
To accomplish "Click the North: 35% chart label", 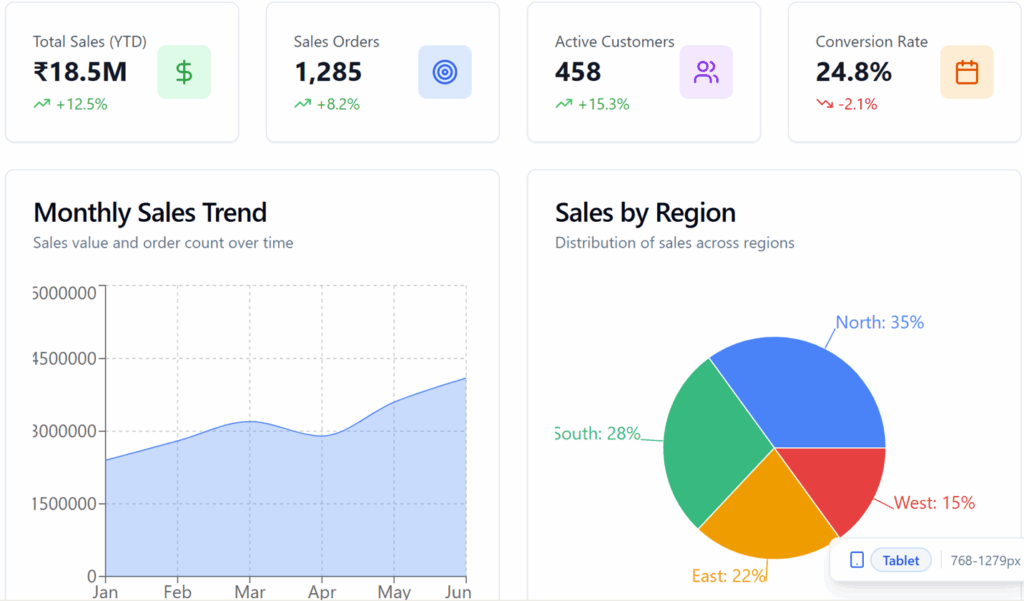I will pyautogui.click(x=880, y=322).
